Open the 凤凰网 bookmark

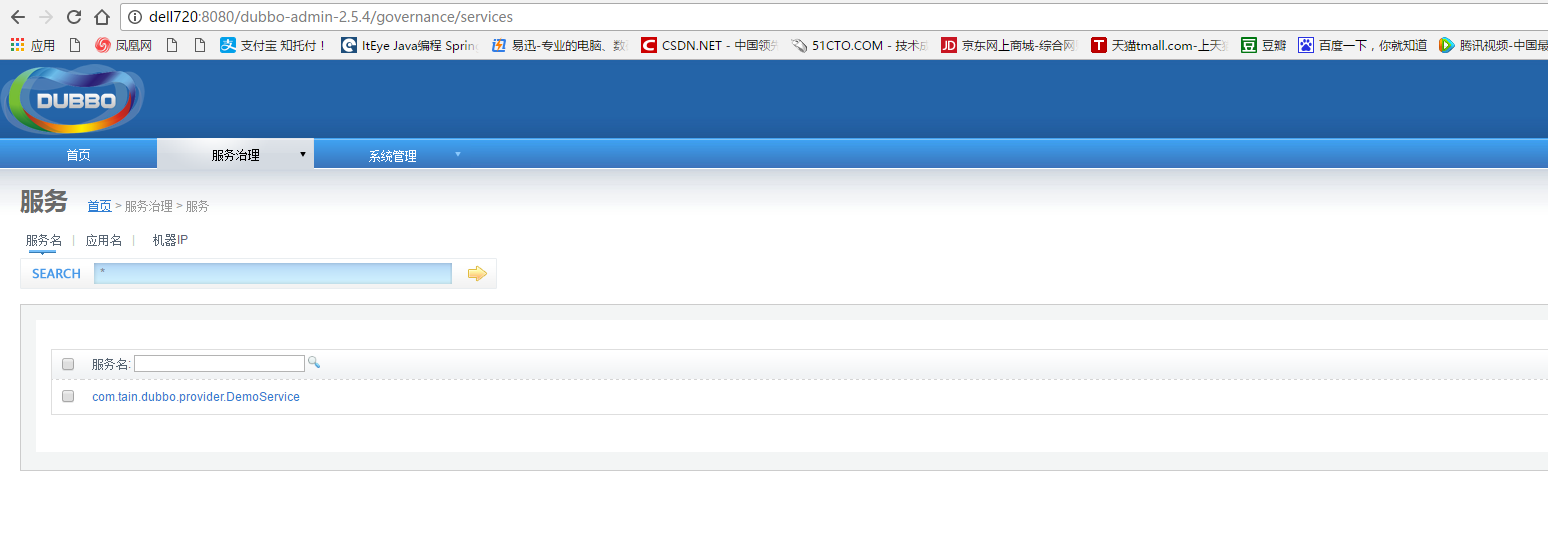tap(124, 45)
